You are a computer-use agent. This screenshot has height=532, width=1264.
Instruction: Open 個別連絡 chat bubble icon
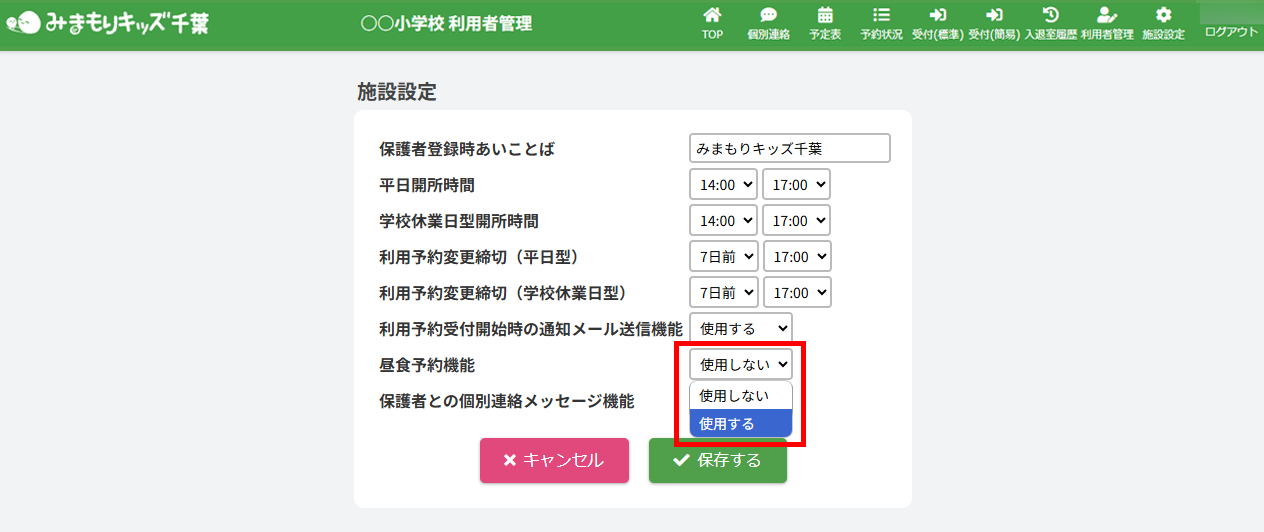click(768, 16)
